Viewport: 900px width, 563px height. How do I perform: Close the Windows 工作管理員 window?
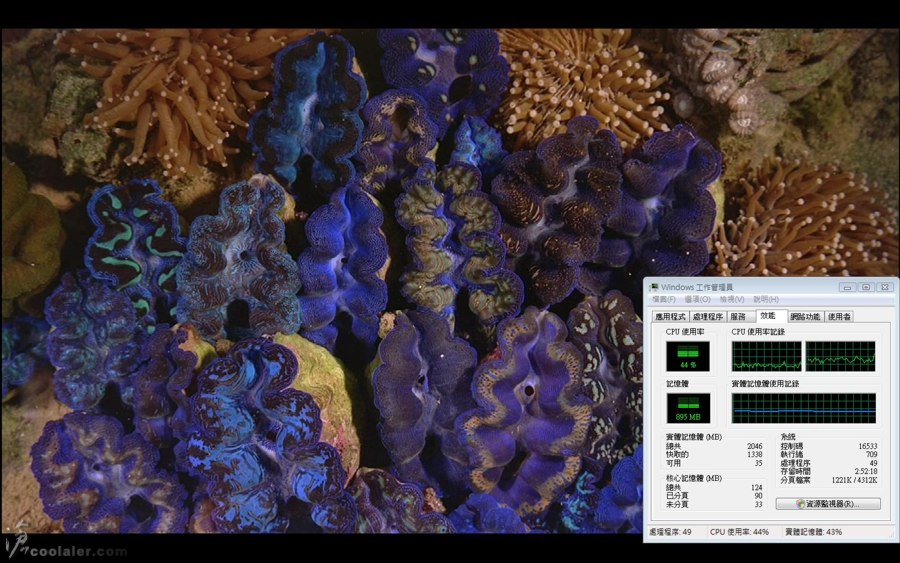point(885,287)
